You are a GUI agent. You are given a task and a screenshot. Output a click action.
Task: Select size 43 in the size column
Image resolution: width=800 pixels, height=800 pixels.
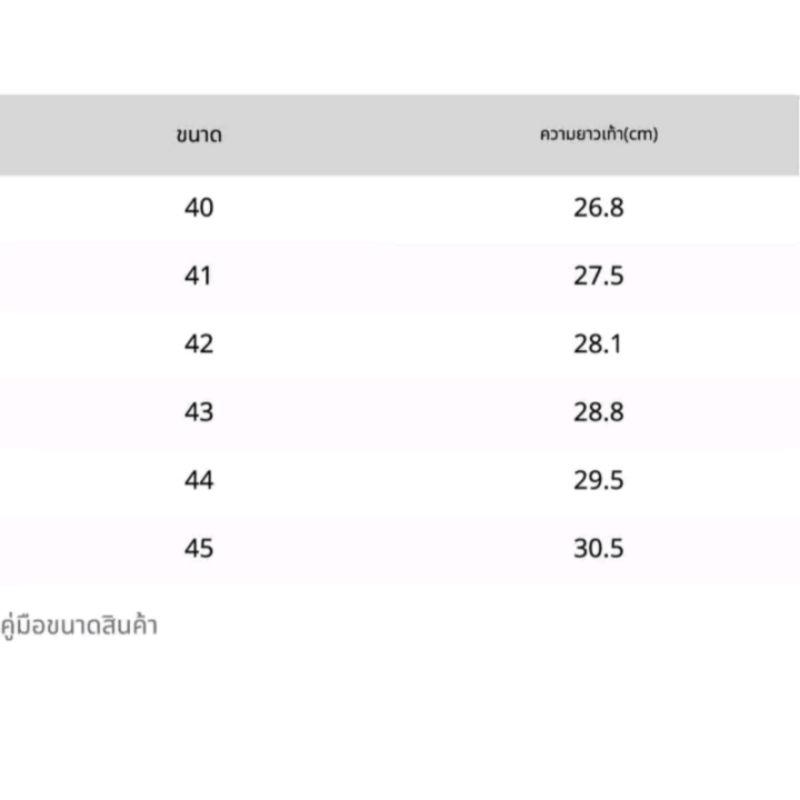point(199,412)
